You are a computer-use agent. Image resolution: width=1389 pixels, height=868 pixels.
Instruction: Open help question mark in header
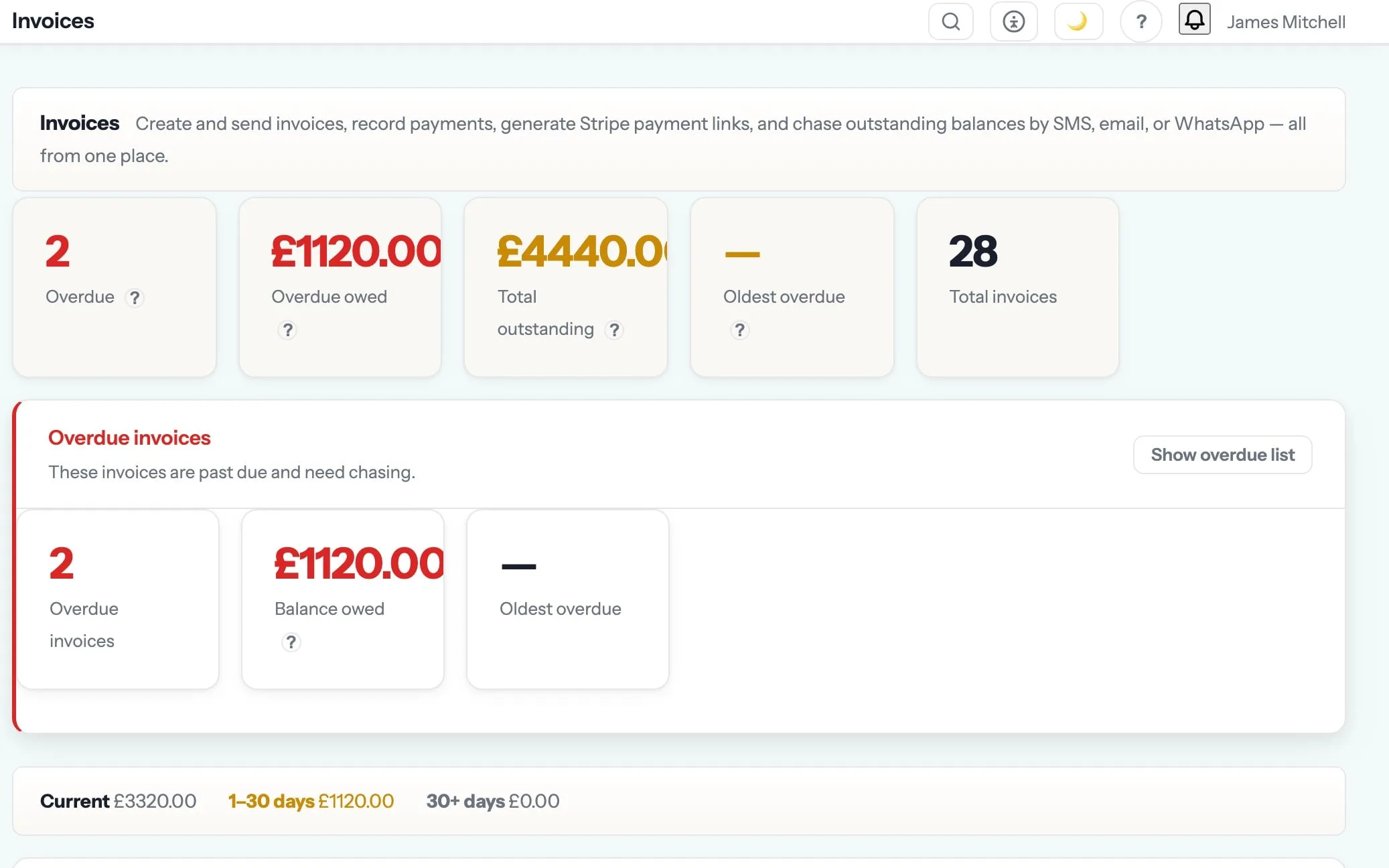coord(1141,22)
